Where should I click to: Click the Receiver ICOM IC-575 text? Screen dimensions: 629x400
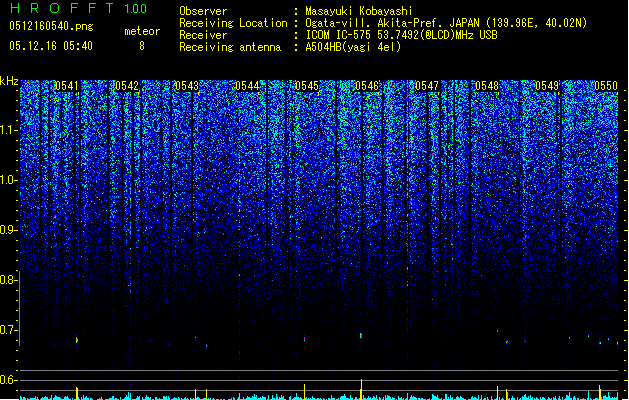[401, 35]
